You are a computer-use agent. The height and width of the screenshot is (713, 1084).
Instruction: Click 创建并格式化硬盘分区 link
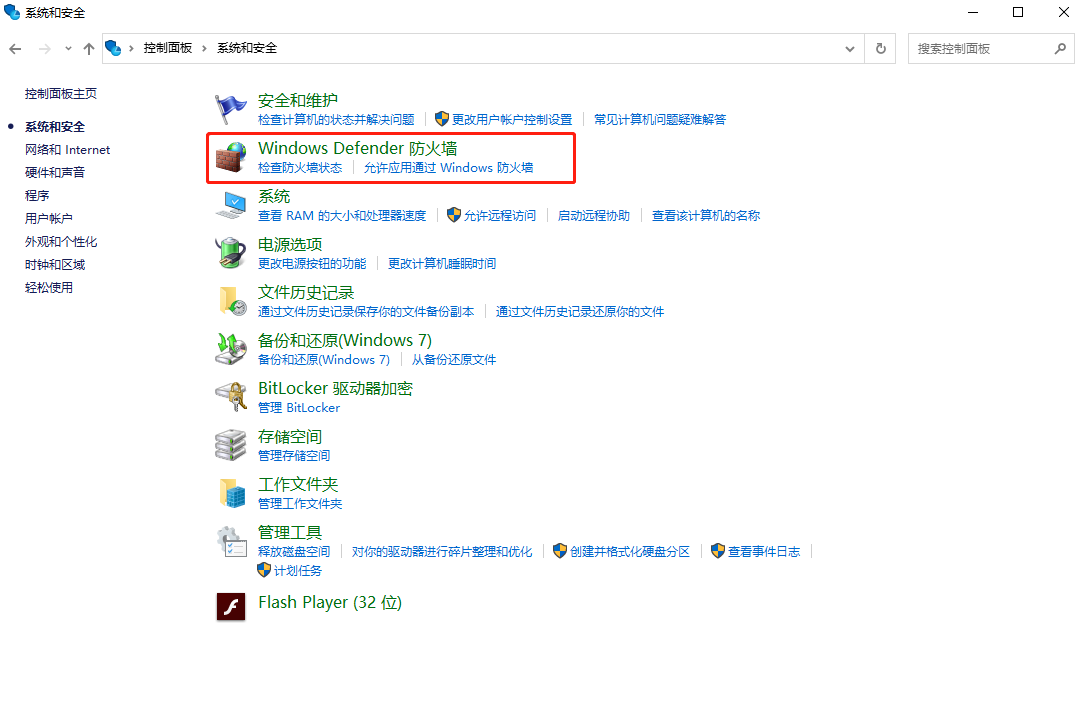pyautogui.click(x=630, y=551)
